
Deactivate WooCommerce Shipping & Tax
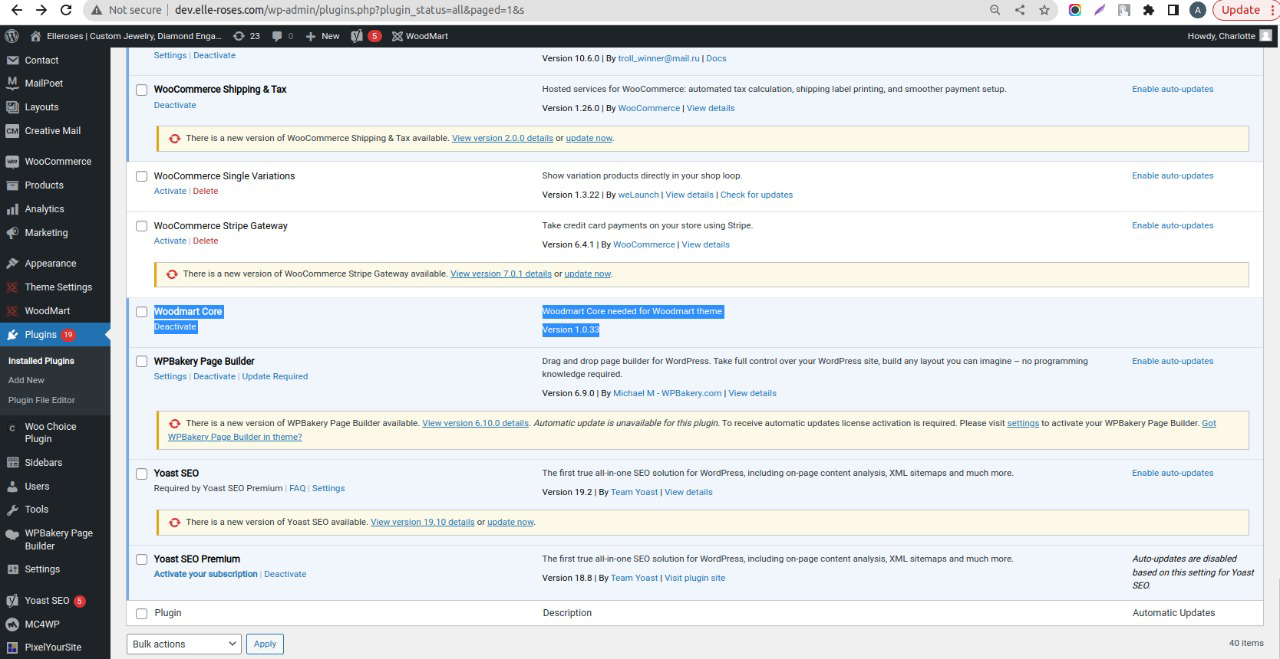tap(175, 105)
